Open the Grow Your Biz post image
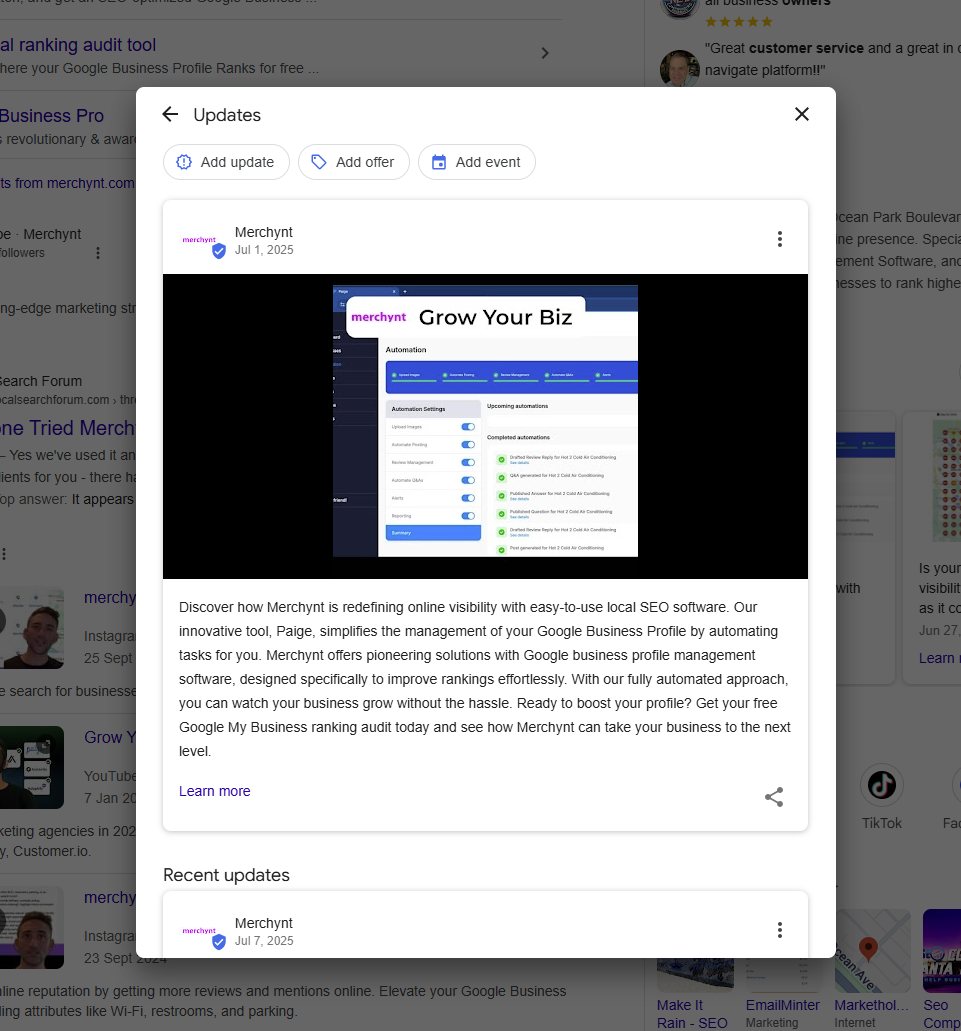The width and height of the screenshot is (961, 1031). [x=485, y=426]
